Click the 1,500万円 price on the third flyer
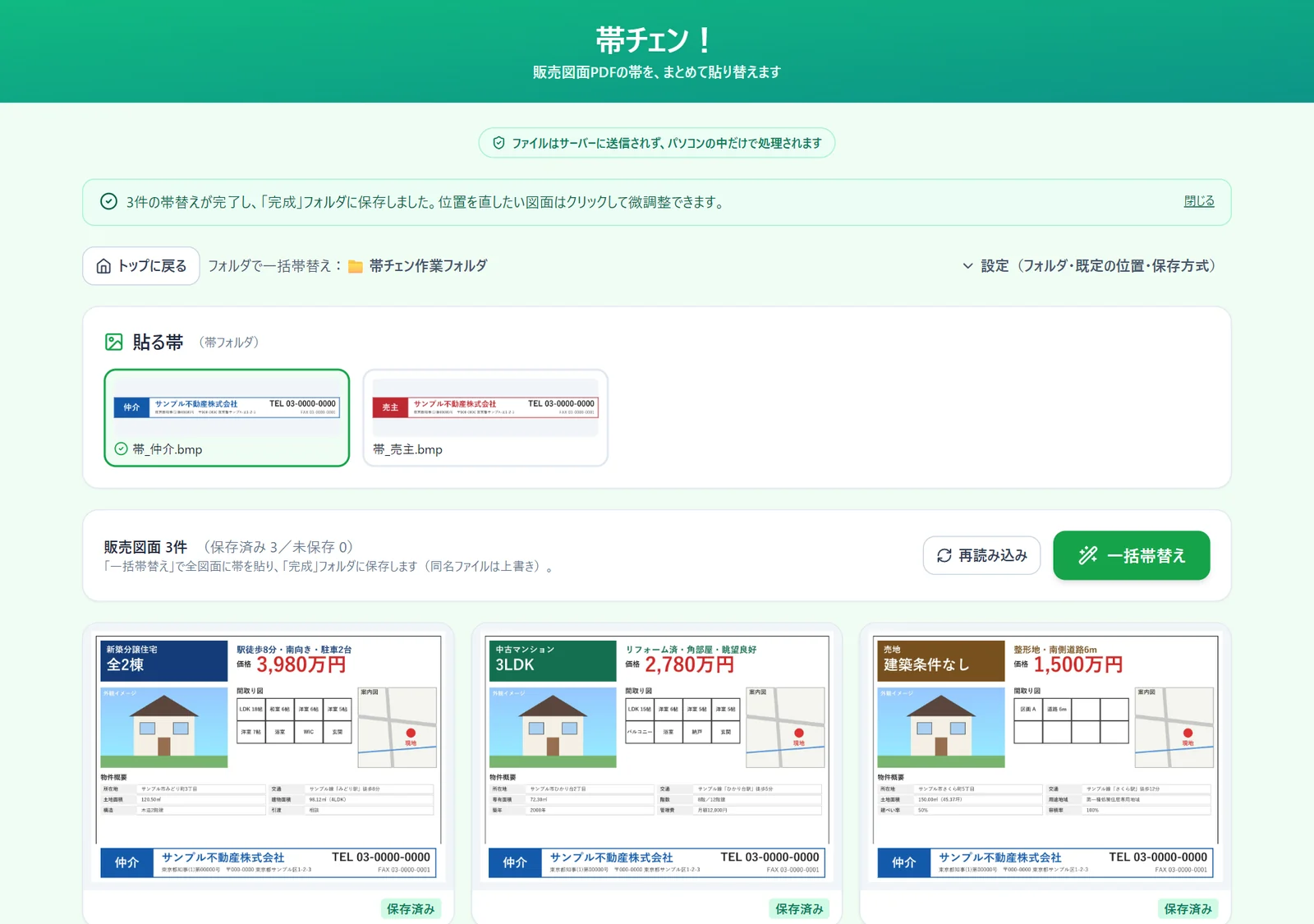Screen dimensions: 1314x924 click(1078, 664)
